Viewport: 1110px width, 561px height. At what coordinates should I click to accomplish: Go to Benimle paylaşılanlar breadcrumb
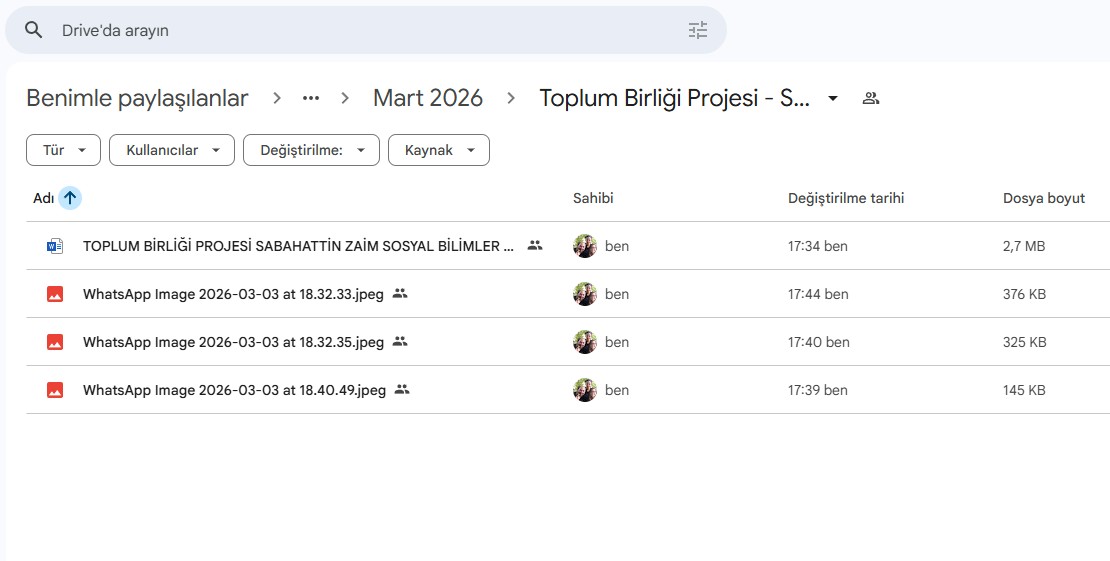coord(137,98)
